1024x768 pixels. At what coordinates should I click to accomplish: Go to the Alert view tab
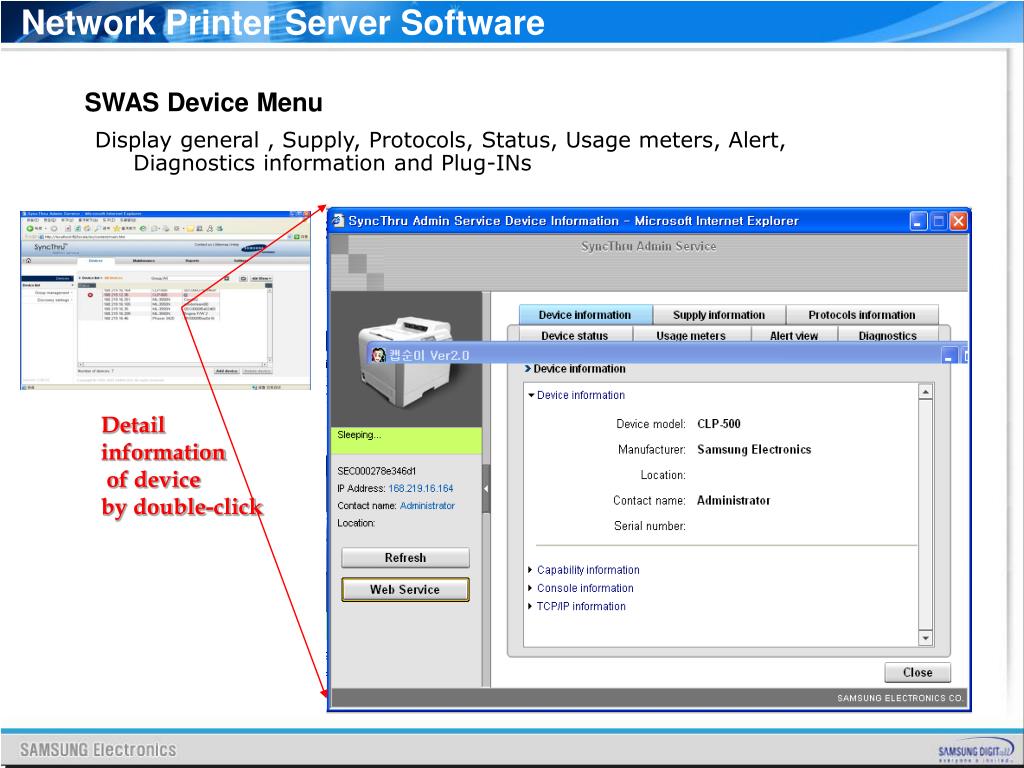tap(794, 336)
